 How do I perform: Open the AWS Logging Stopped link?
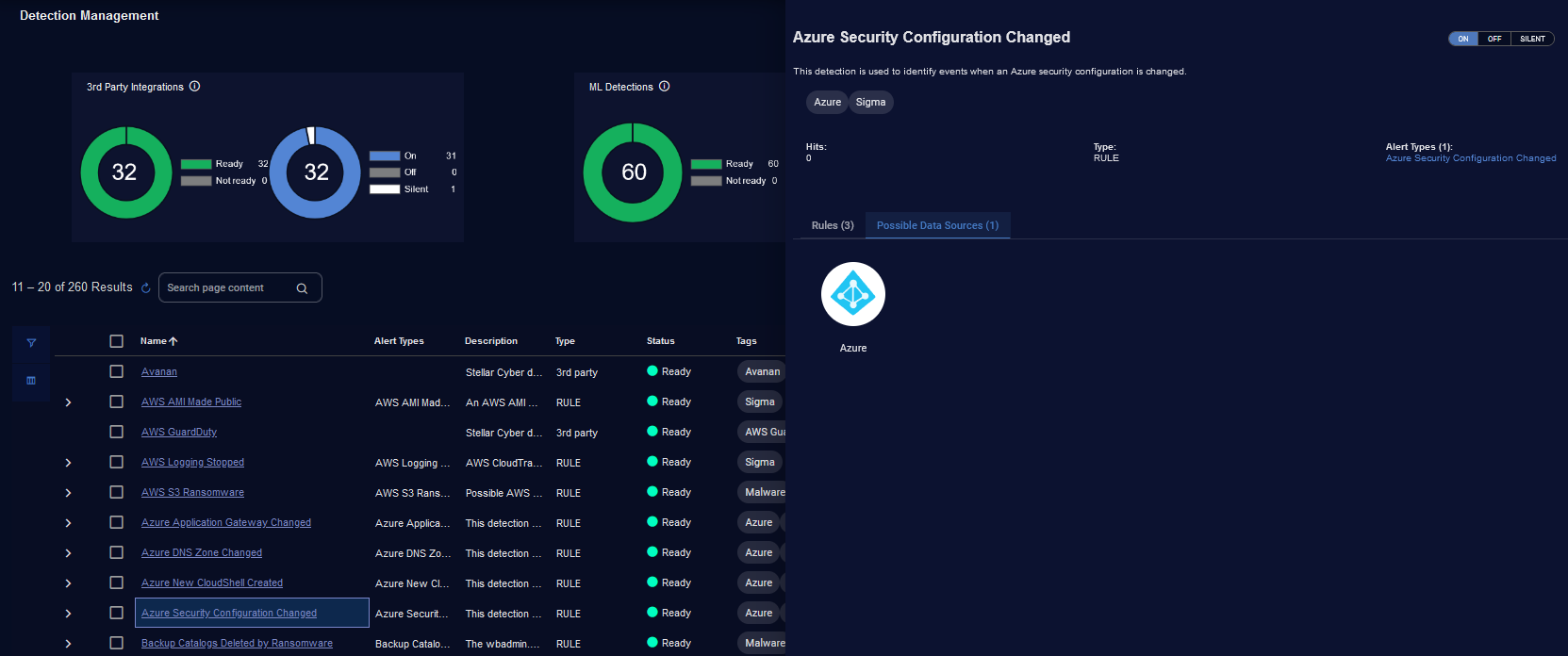pos(192,463)
